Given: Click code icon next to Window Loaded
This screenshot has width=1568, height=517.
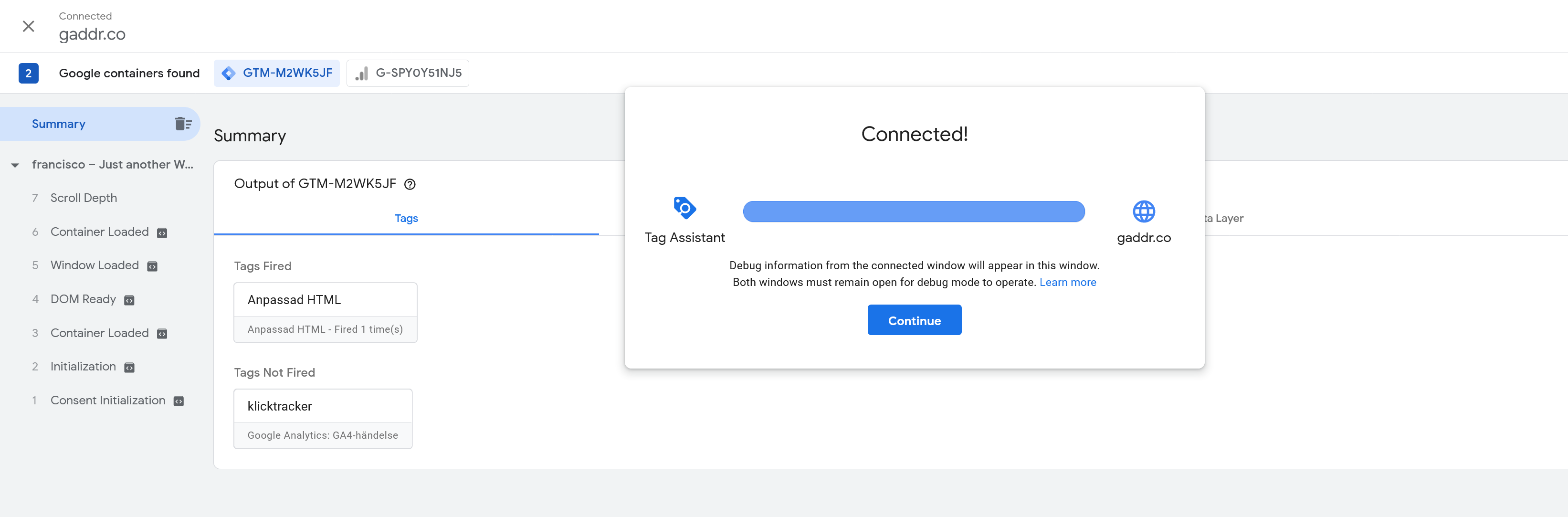Looking at the screenshot, I should point(153,266).
